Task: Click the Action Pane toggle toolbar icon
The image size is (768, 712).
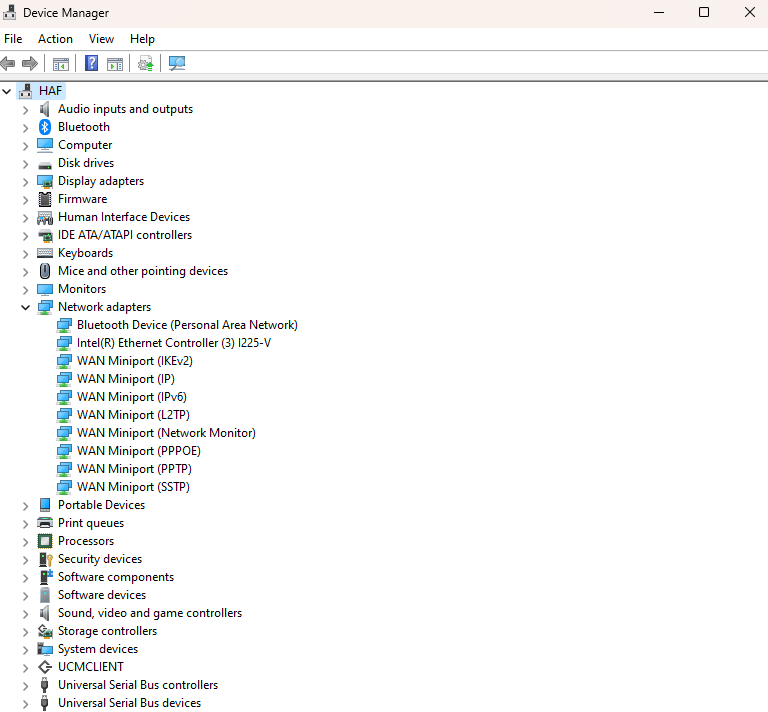Action: 115,64
